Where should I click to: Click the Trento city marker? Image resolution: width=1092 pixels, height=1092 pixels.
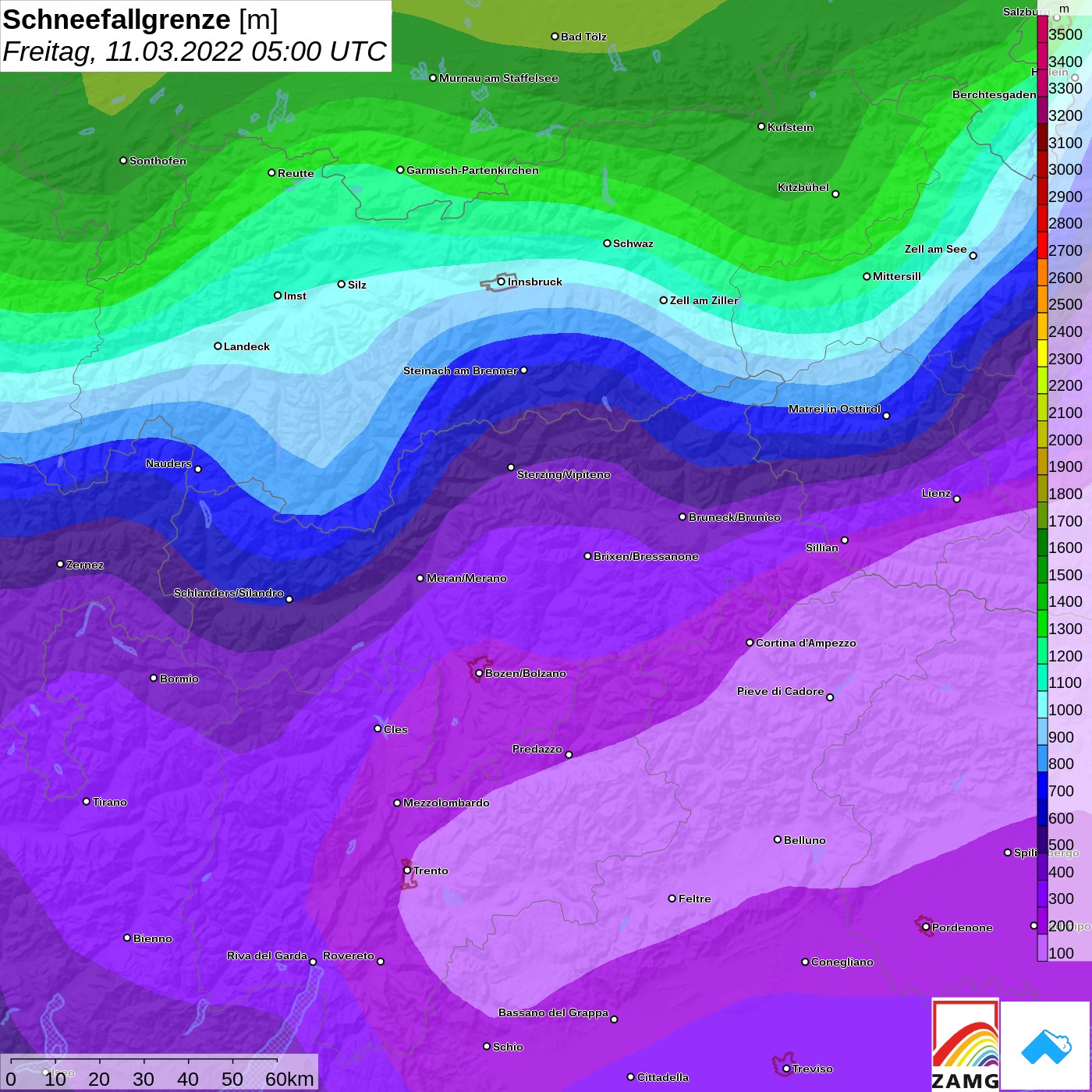[x=407, y=870]
